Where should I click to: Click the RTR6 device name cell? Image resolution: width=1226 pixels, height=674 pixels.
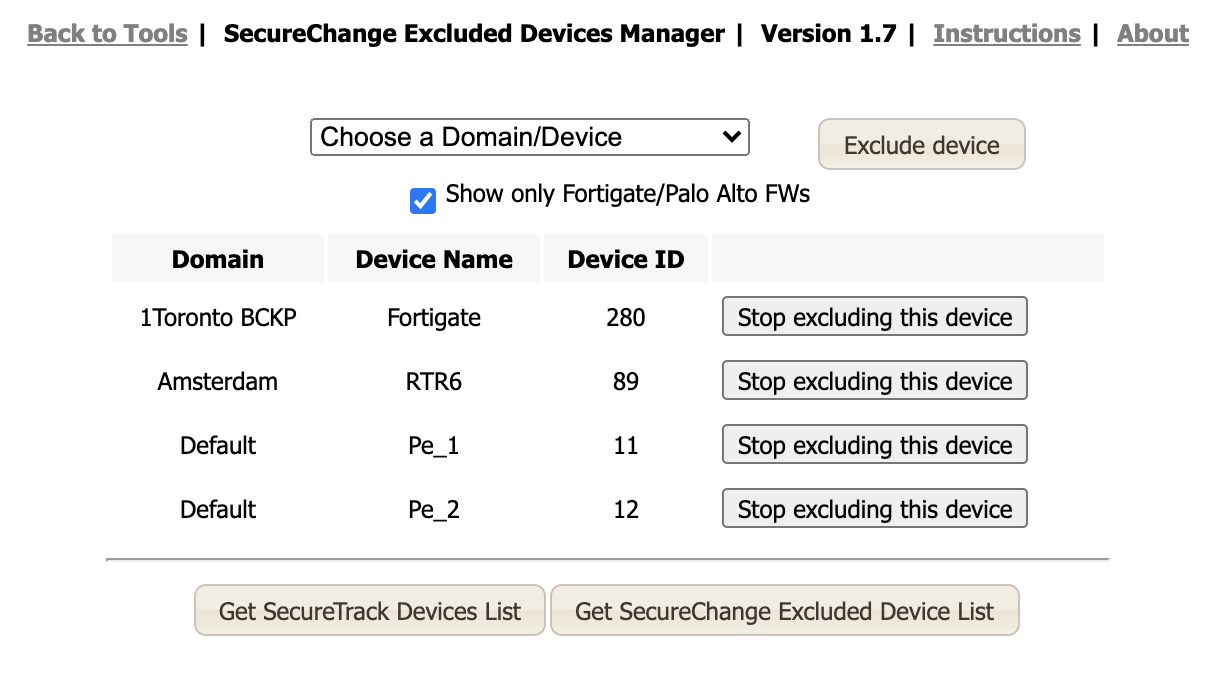(434, 381)
